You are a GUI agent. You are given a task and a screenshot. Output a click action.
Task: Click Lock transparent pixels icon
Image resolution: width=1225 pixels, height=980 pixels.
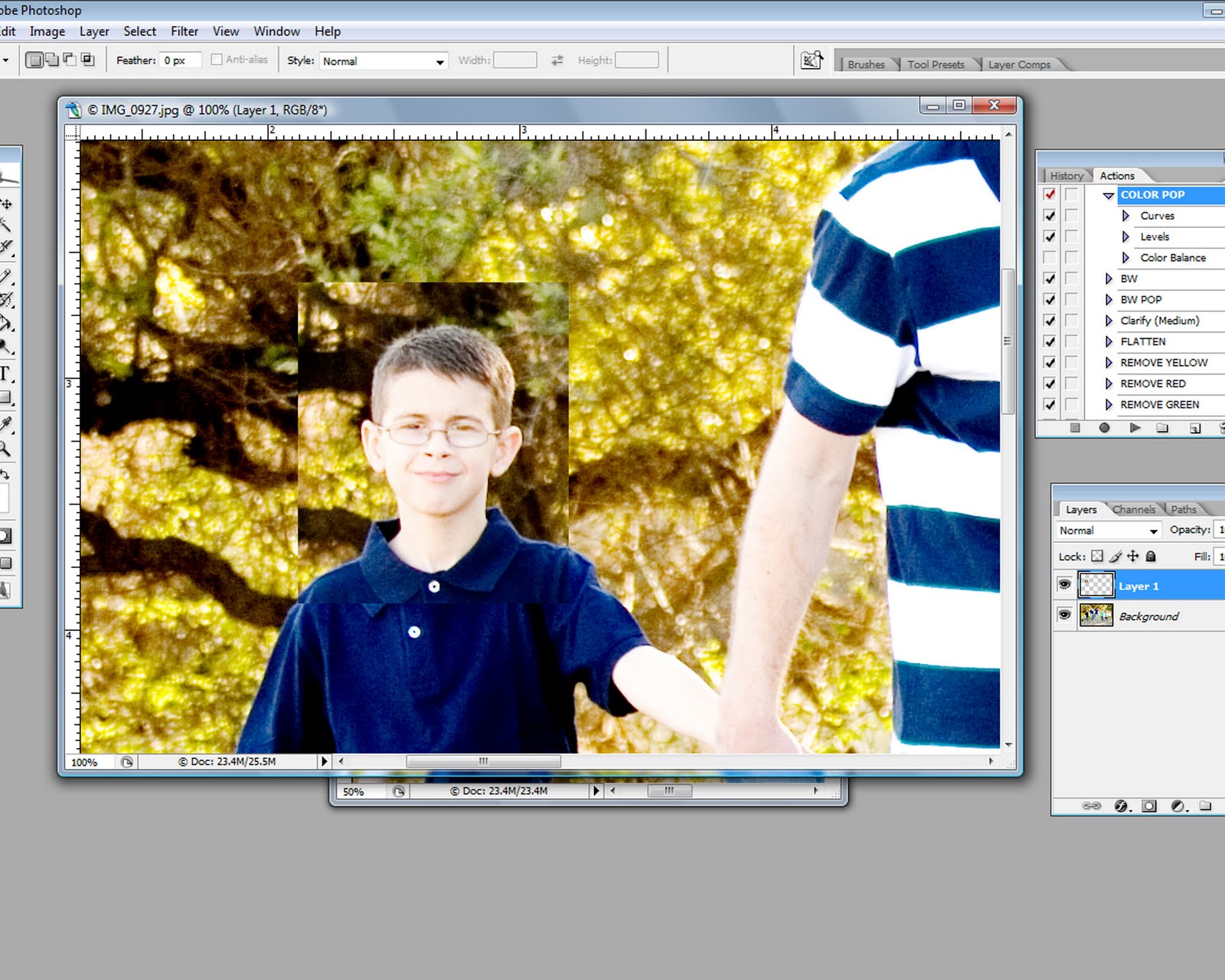coord(1097,557)
